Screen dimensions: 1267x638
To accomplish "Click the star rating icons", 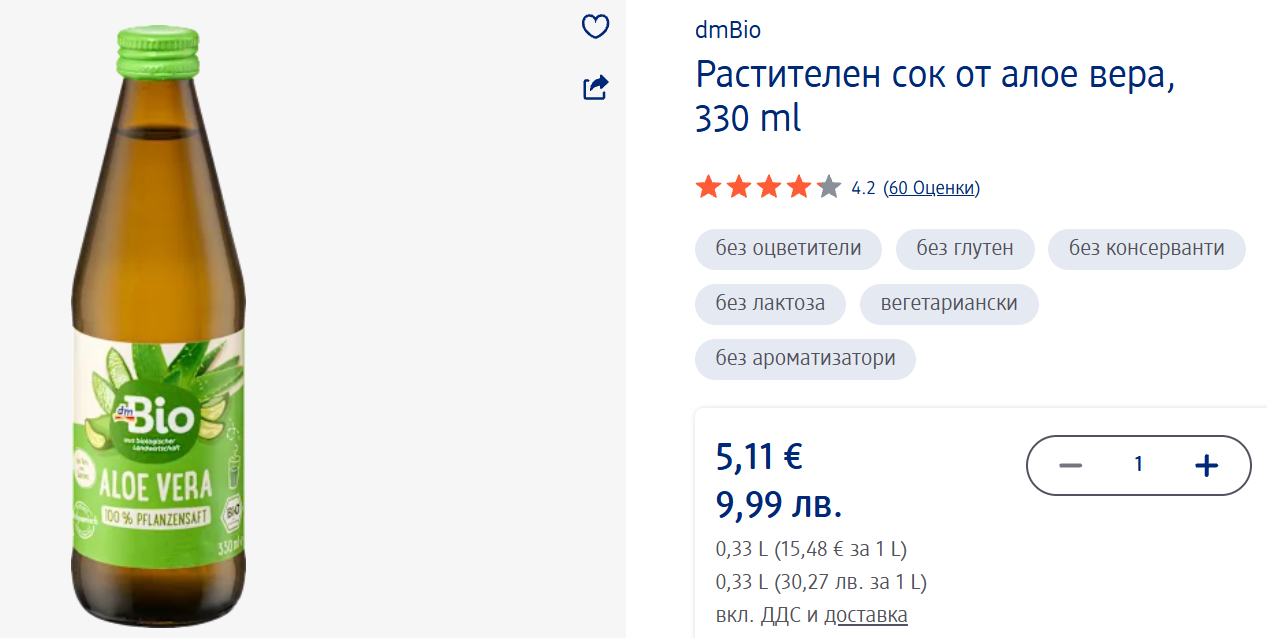I will (x=768, y=187).
